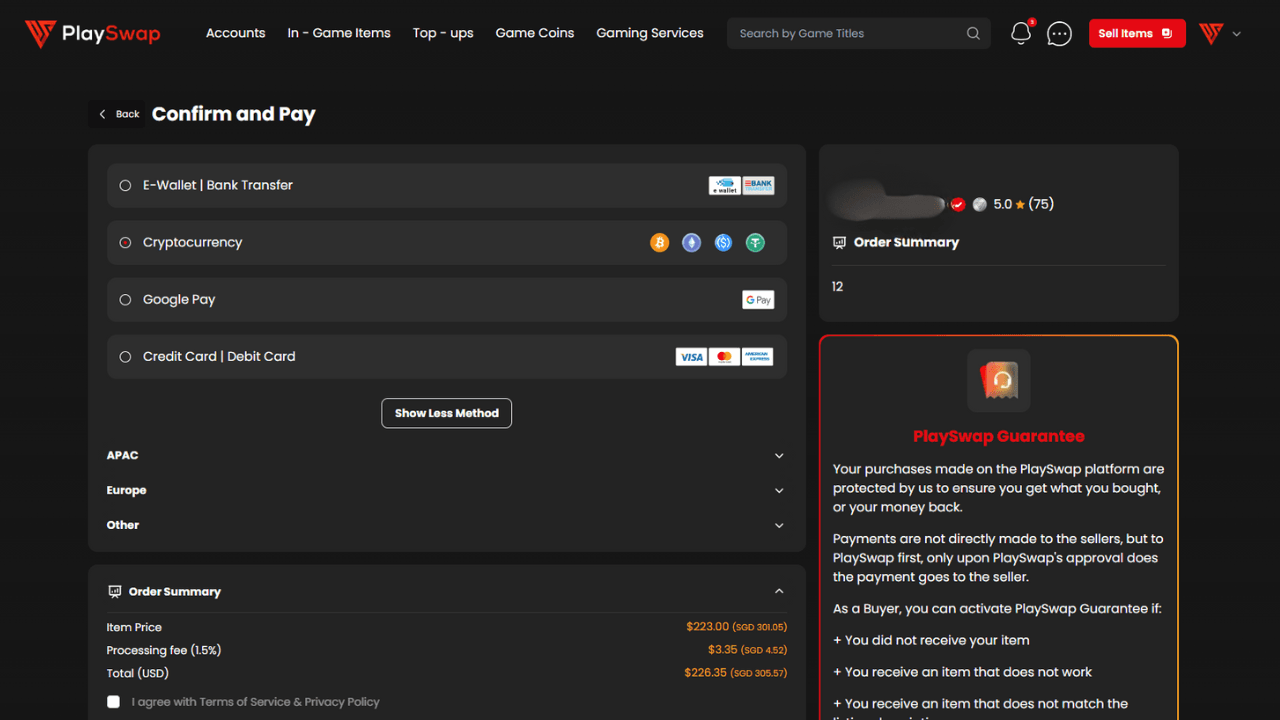This screenshot has width=1280, height=720.
Task: Click the order quantity 12 text
Action: [x=838, y=287]
